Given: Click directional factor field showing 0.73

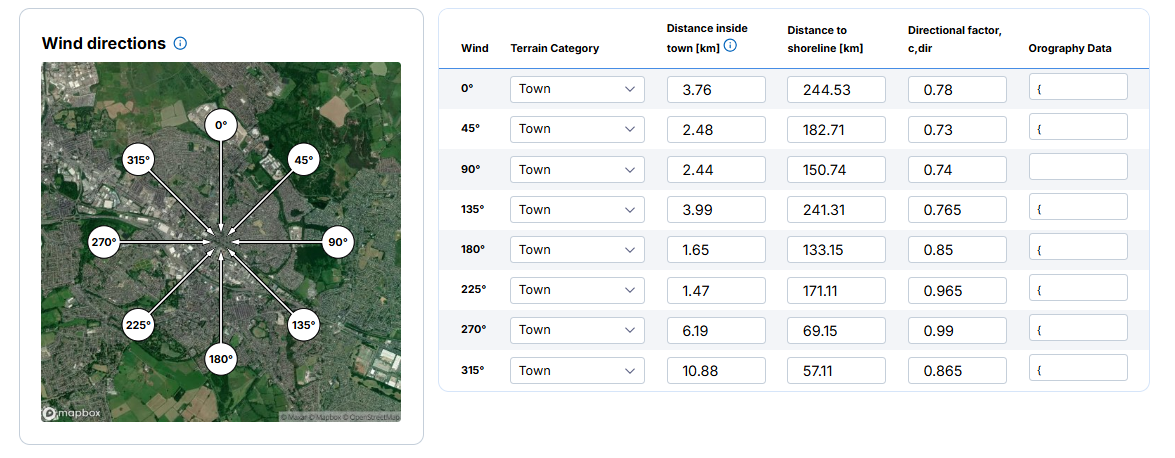Looking at the screenshot, I should point(957,129).
